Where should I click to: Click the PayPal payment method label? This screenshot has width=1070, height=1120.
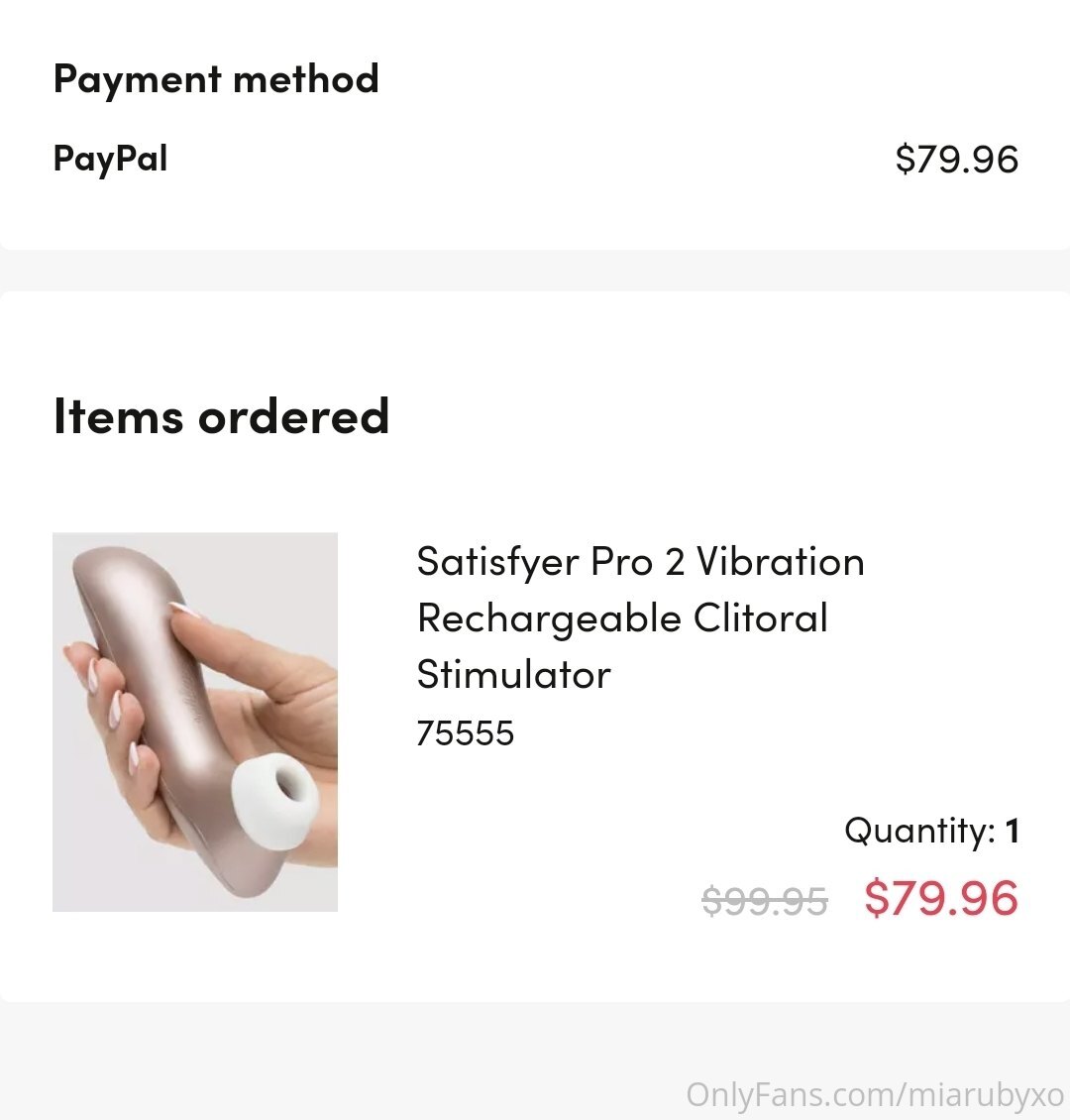(111, 159)
